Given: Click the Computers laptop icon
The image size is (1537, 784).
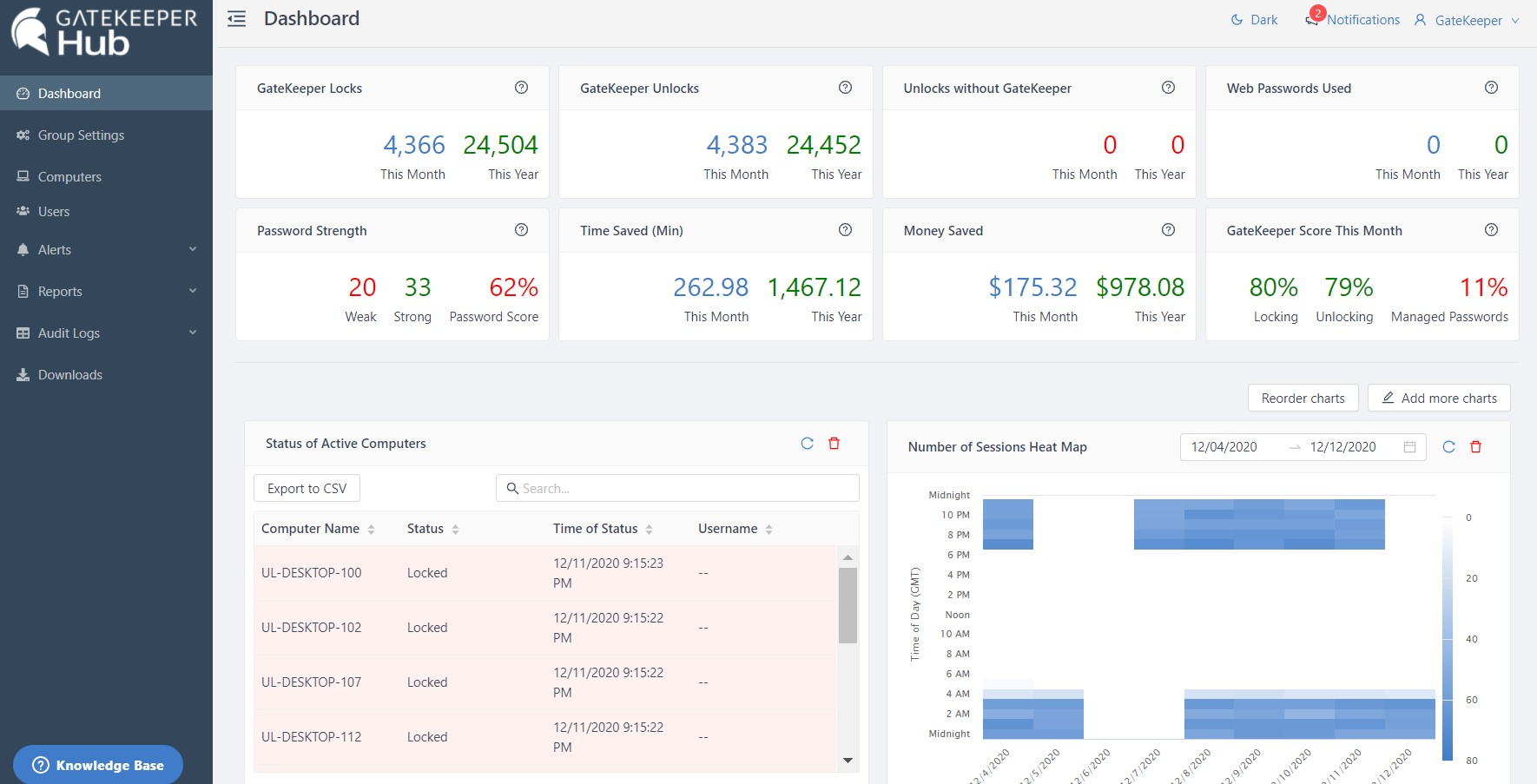Looking at the screenshot, I should click(x=23, y=176).
